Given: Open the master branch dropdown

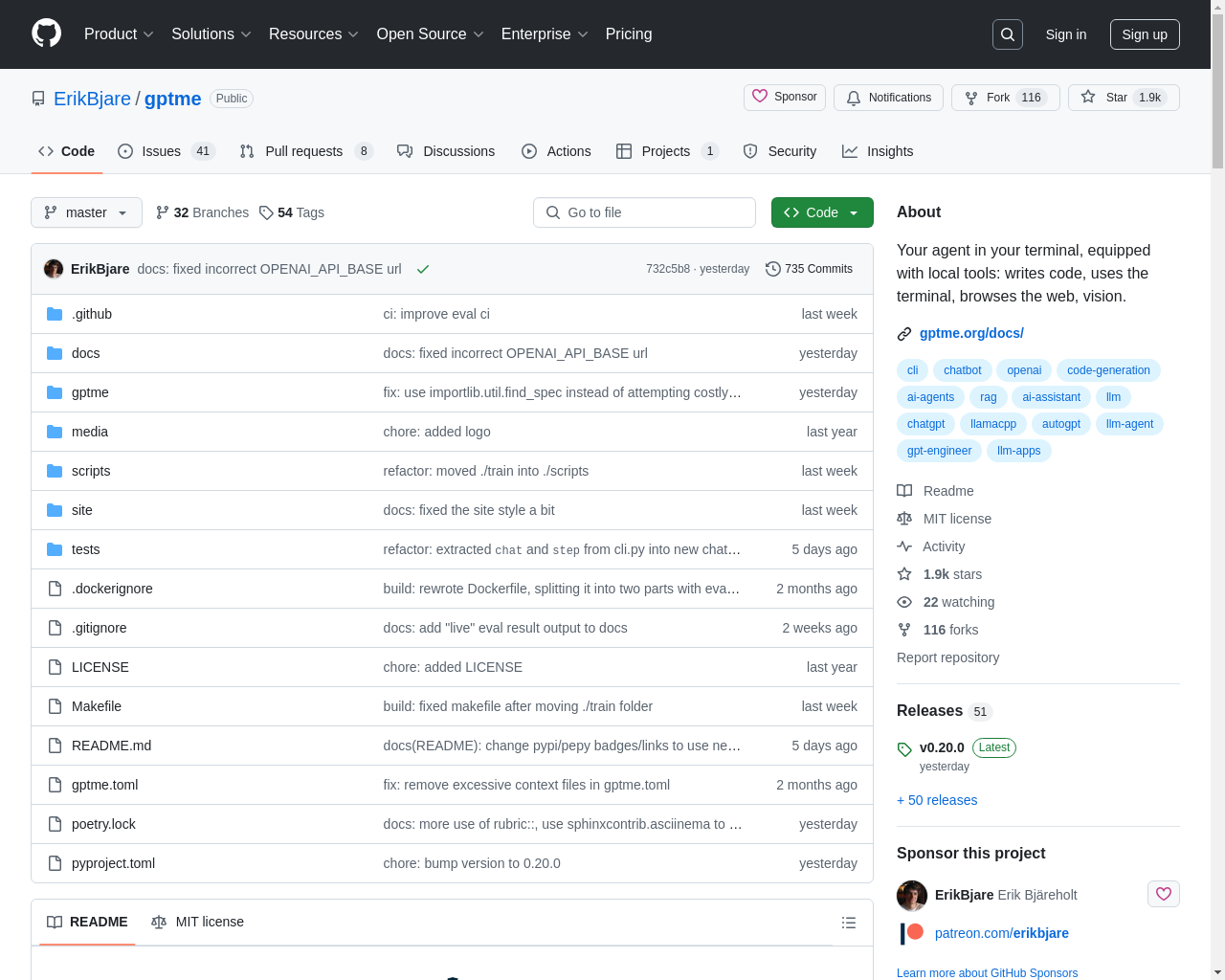Looking at the screenshot, I should [86, 212].
